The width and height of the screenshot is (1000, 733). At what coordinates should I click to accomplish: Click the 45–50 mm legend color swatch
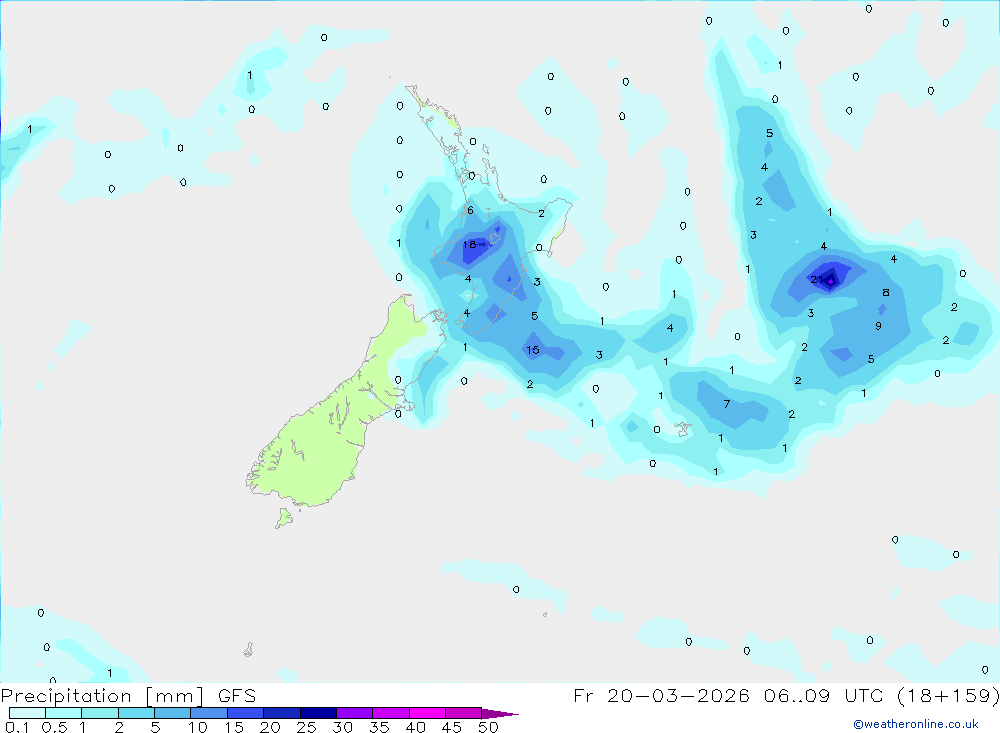coord(464,713)
